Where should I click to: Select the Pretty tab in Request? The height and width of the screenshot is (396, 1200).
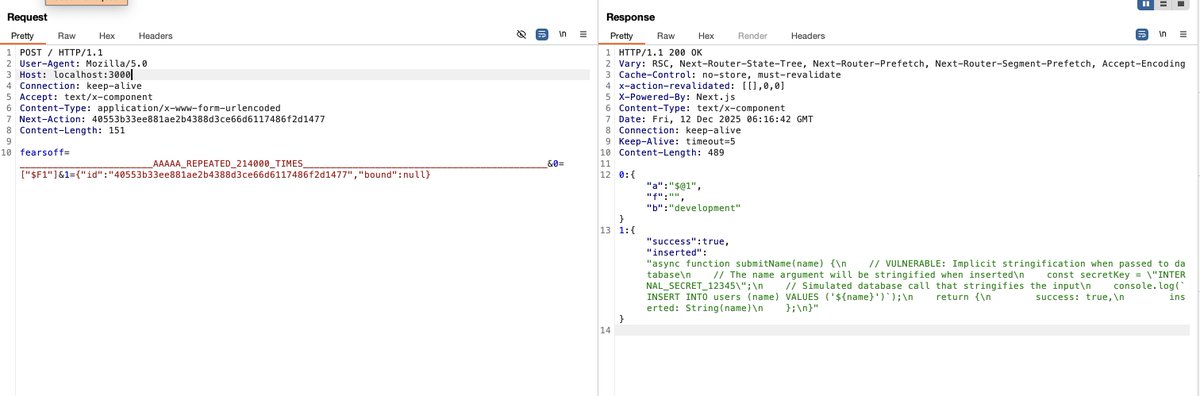22,35
